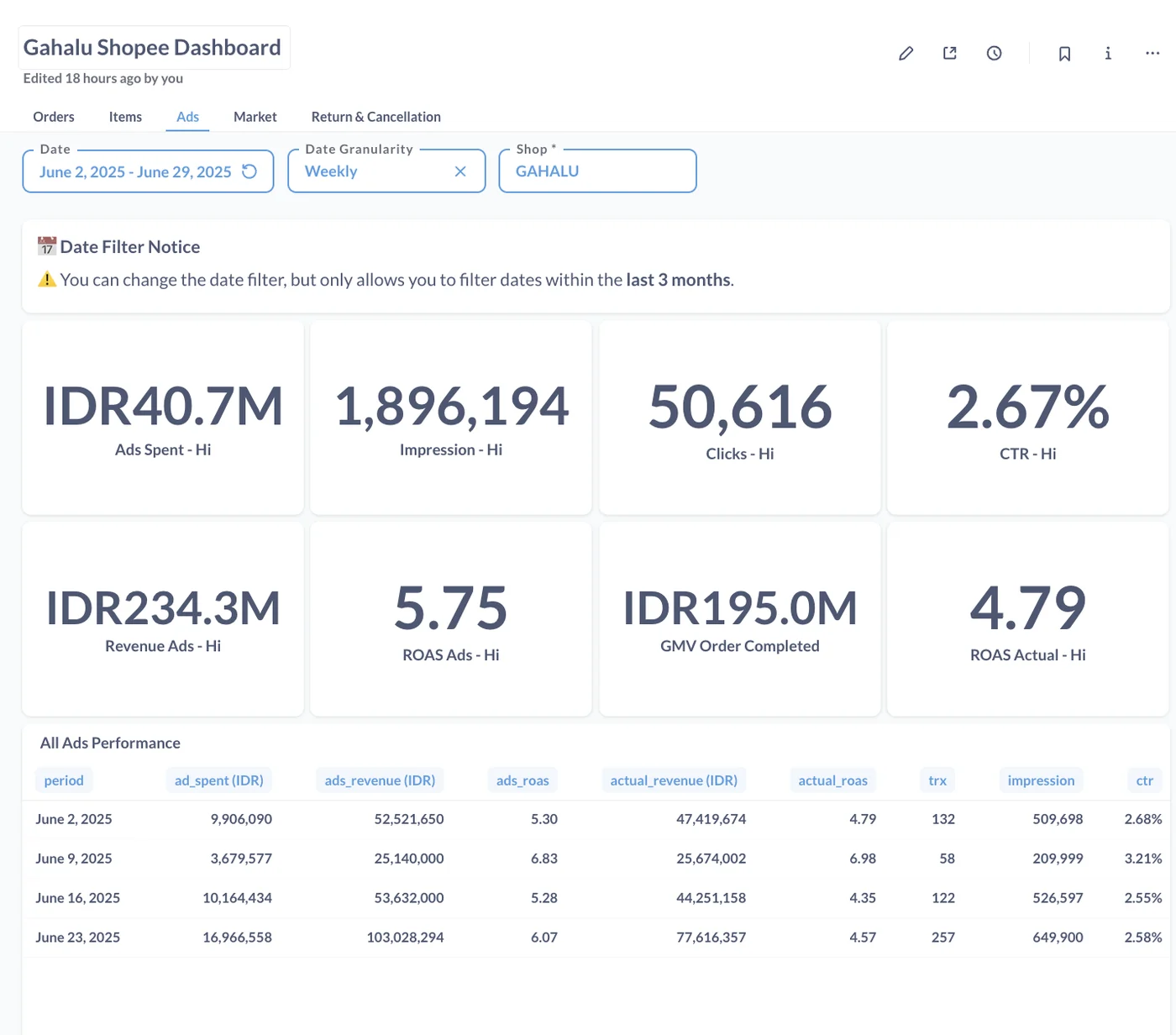Click the Gahalu Shopee Dashboard title field
This screenshot has height=1035, width=1176.
[x=154, y=48]
